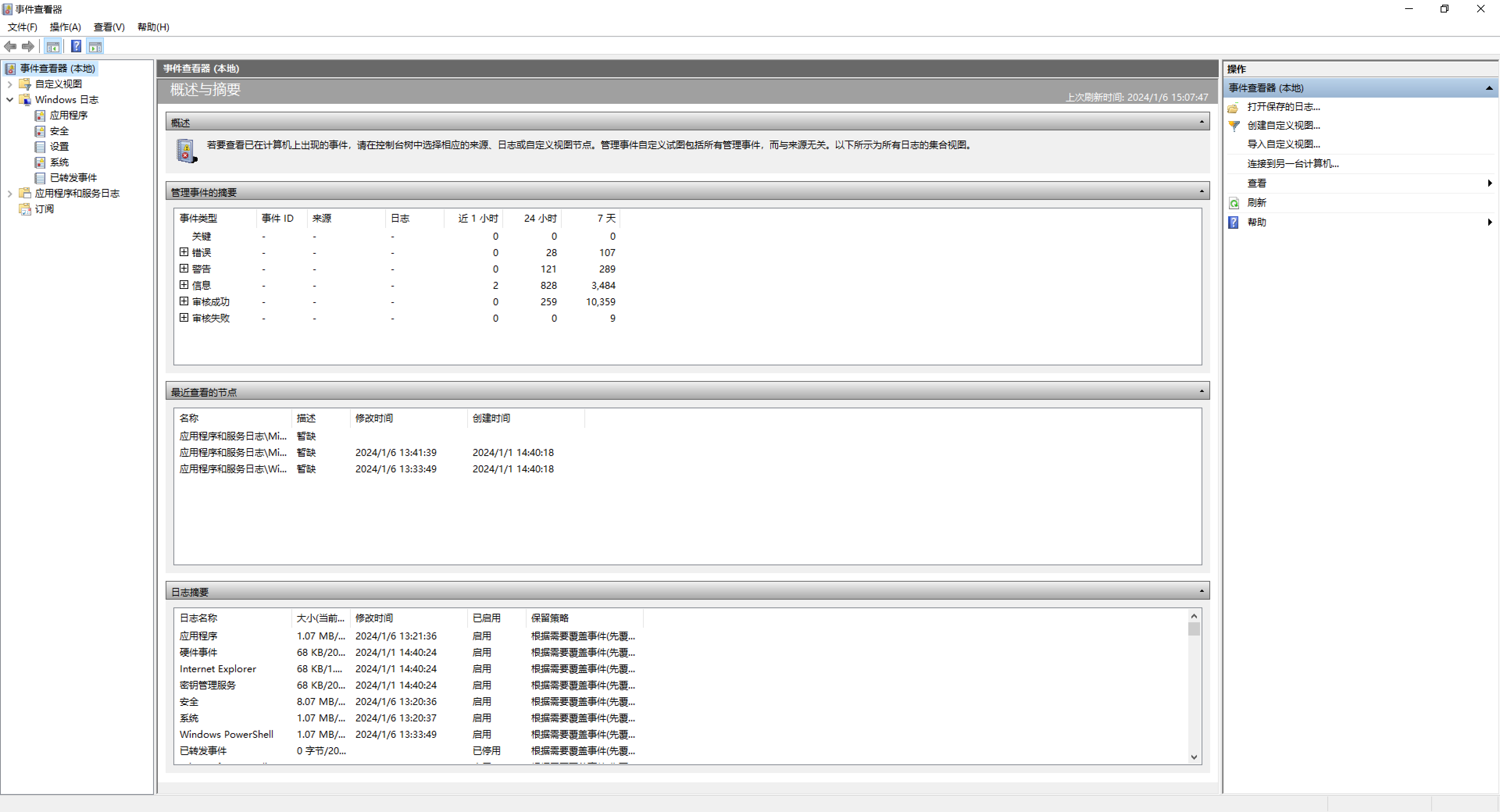Expand the 错误 row in summary
1500x812 pixels.
184,252
